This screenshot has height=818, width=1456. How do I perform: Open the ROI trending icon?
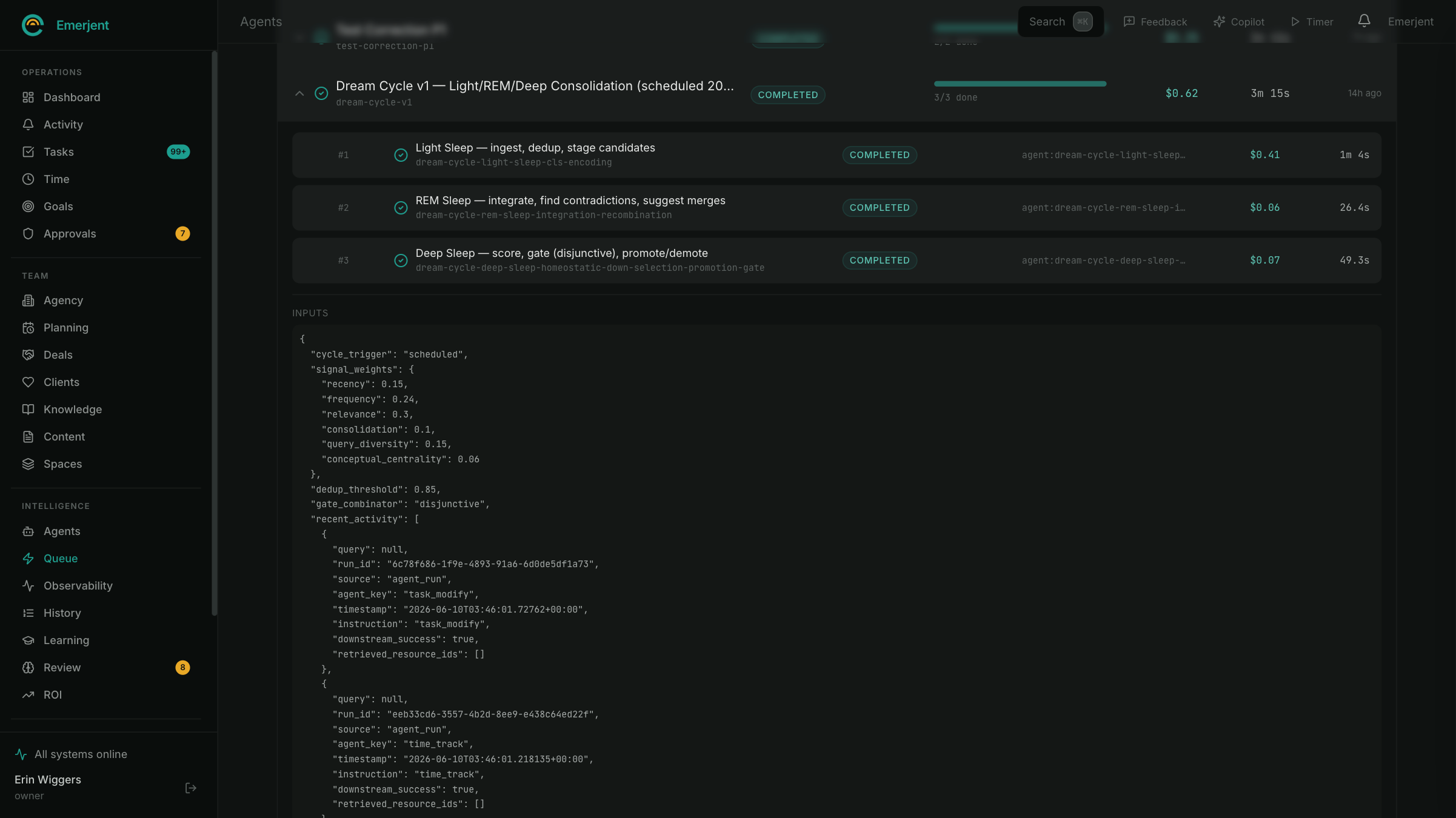pyautogui.click(x=28, y=694)
